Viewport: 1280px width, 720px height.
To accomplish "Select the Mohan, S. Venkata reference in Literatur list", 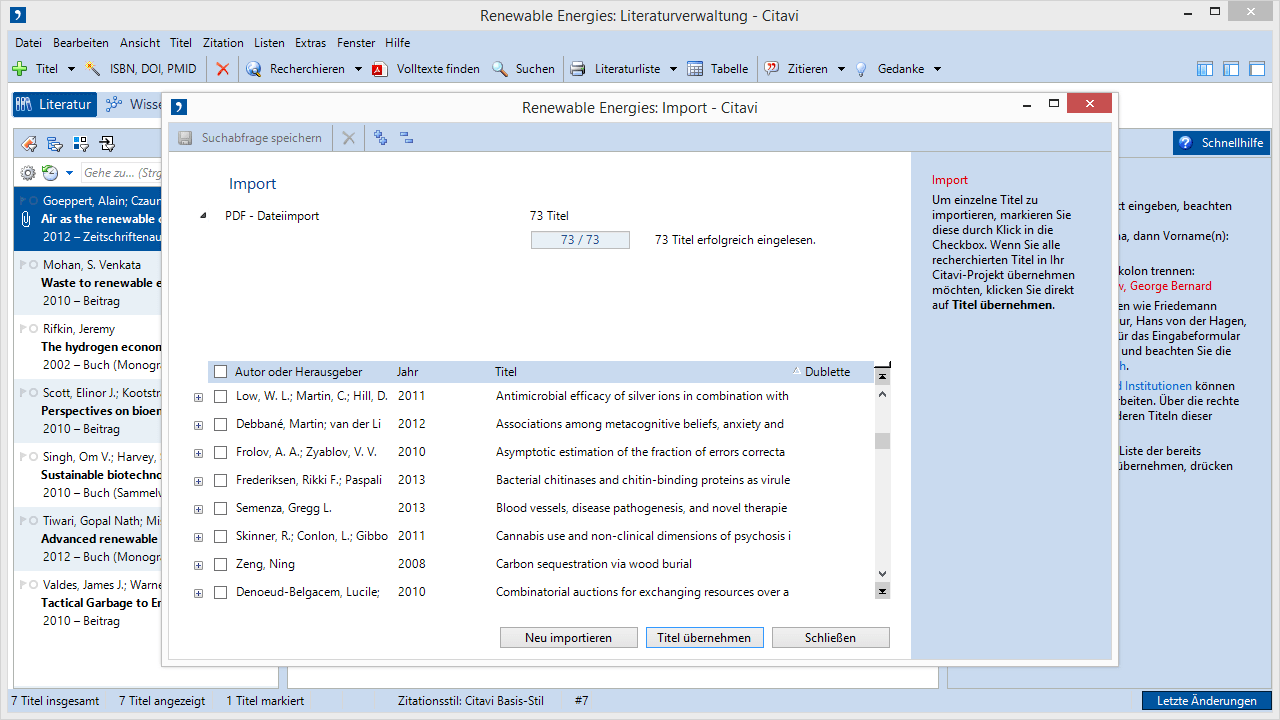I will click(88, 283).
